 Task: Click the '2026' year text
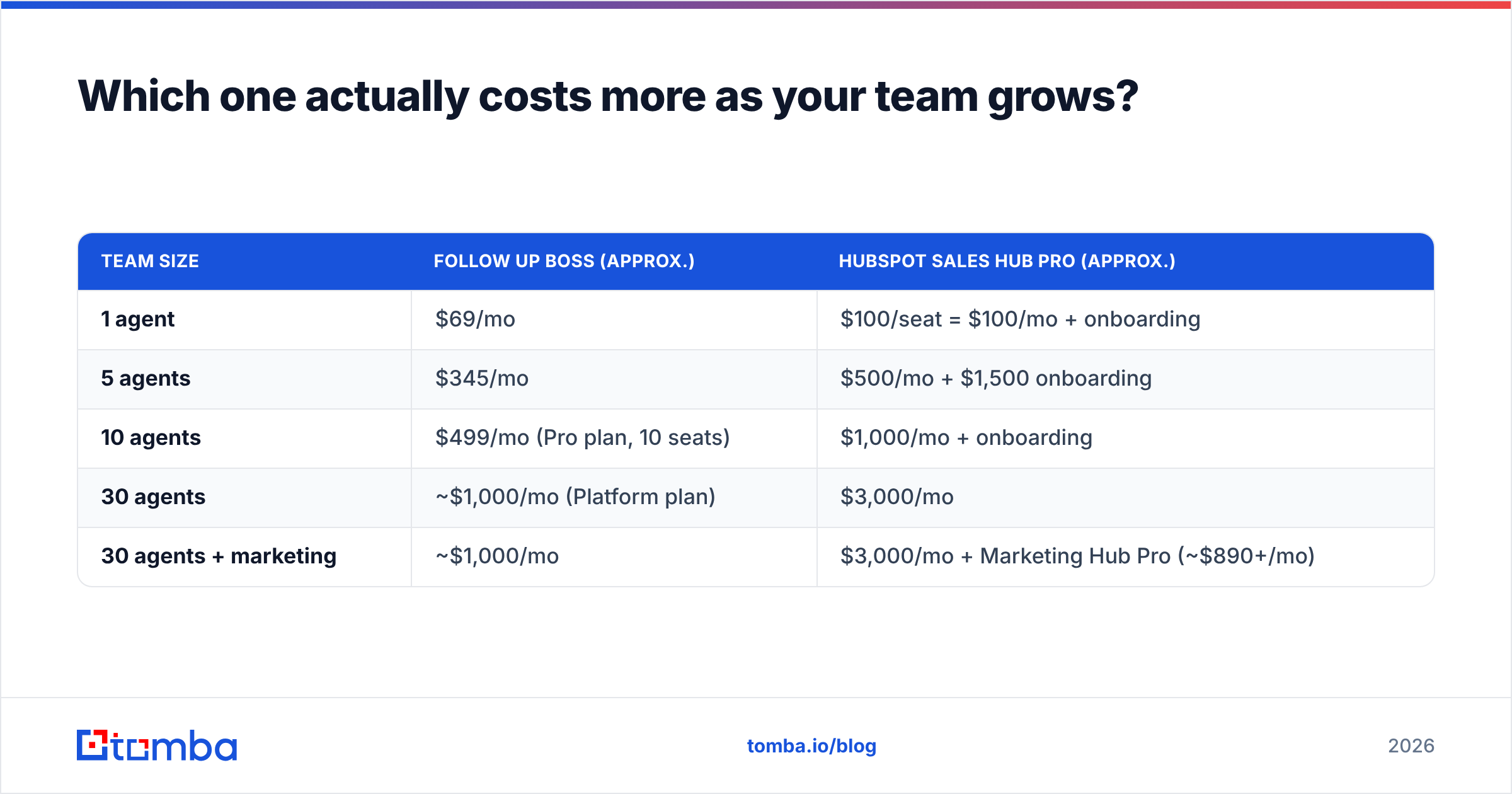click(x=1411, y=746)
